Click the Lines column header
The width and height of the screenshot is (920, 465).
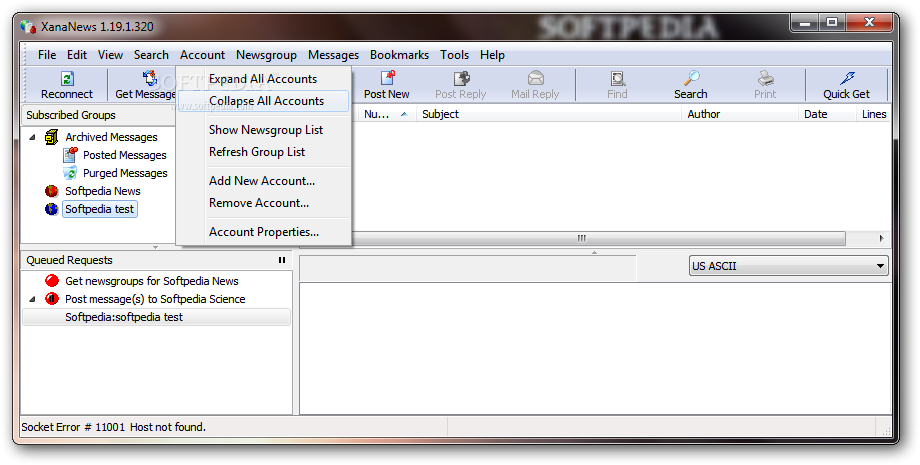point(874,114)
